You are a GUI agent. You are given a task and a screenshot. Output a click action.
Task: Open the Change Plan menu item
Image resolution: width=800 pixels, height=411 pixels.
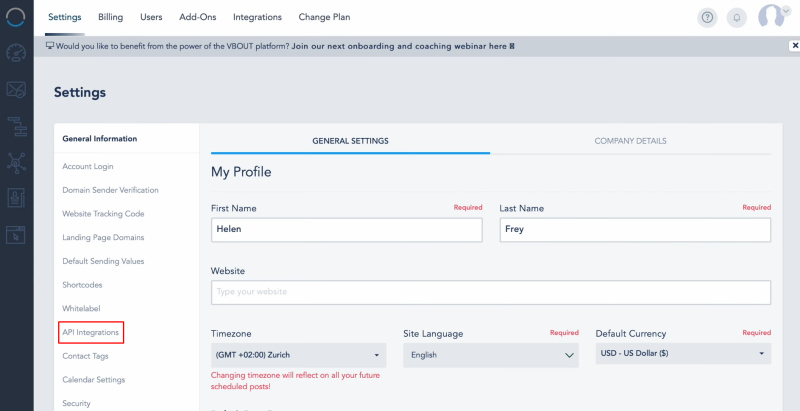(324, 17)
